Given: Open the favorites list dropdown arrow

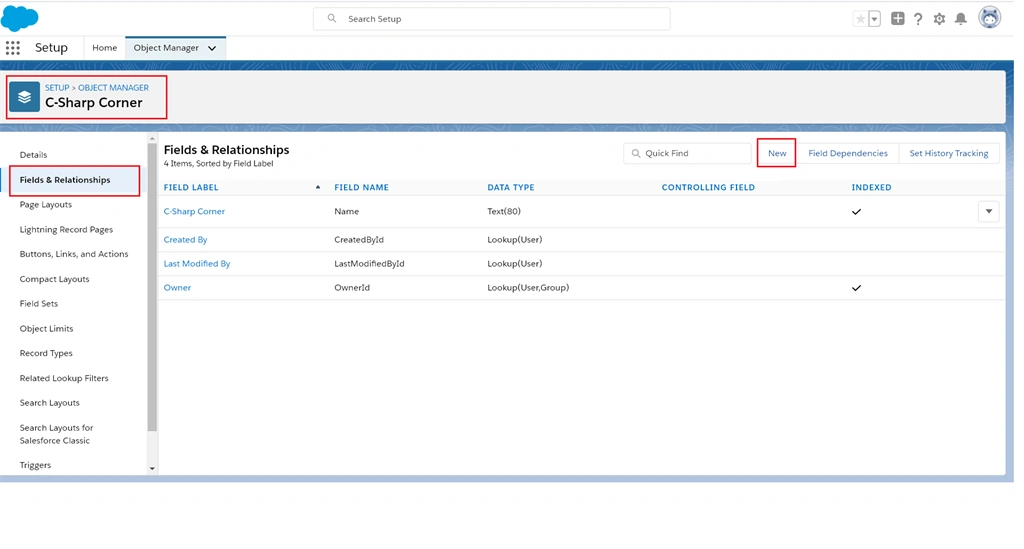Looking at the screenshot, I should (874, 19).
